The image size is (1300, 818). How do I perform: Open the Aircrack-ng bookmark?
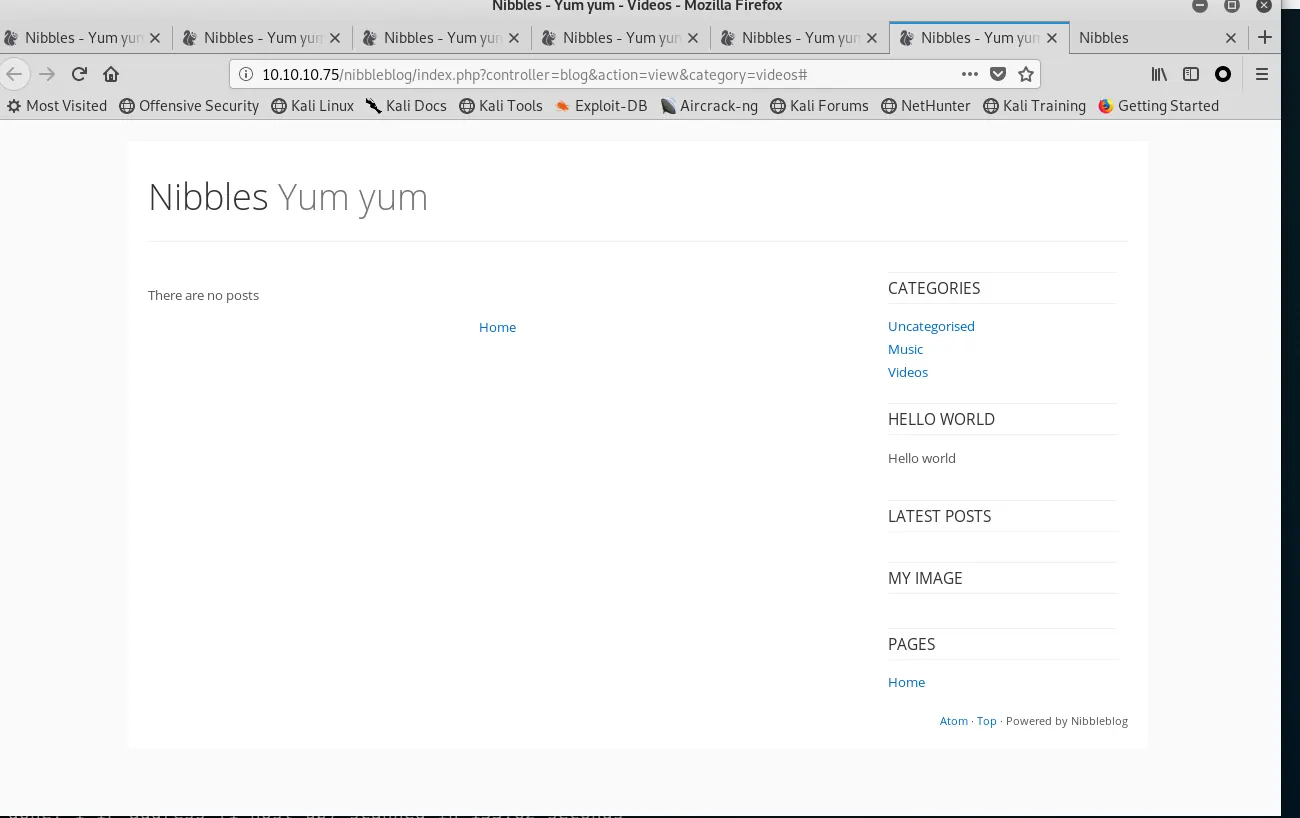pos(709,106)
